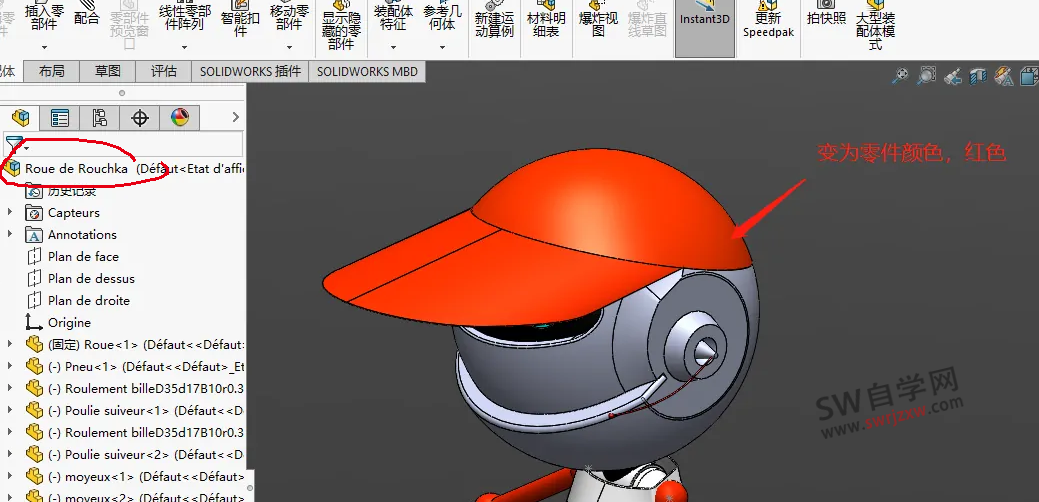Click Show Hidden Components (显示隐藏的零部件)
This screenshot has height=502, width=1039.
point(341,26)
